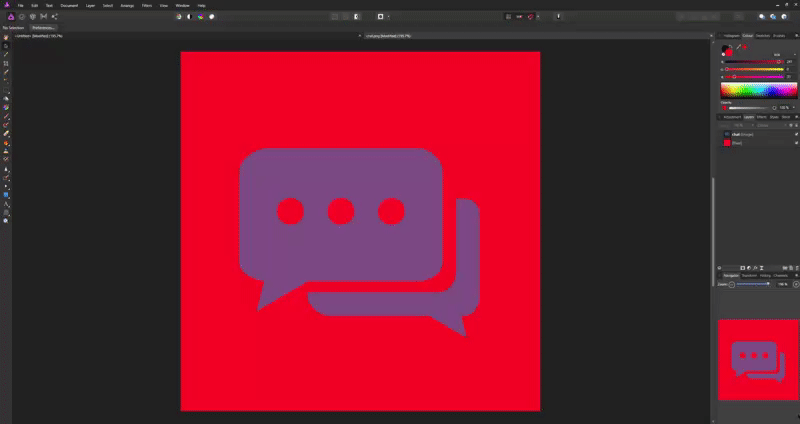
Task: Switch to the Effects tab
Action: point(762,117)
